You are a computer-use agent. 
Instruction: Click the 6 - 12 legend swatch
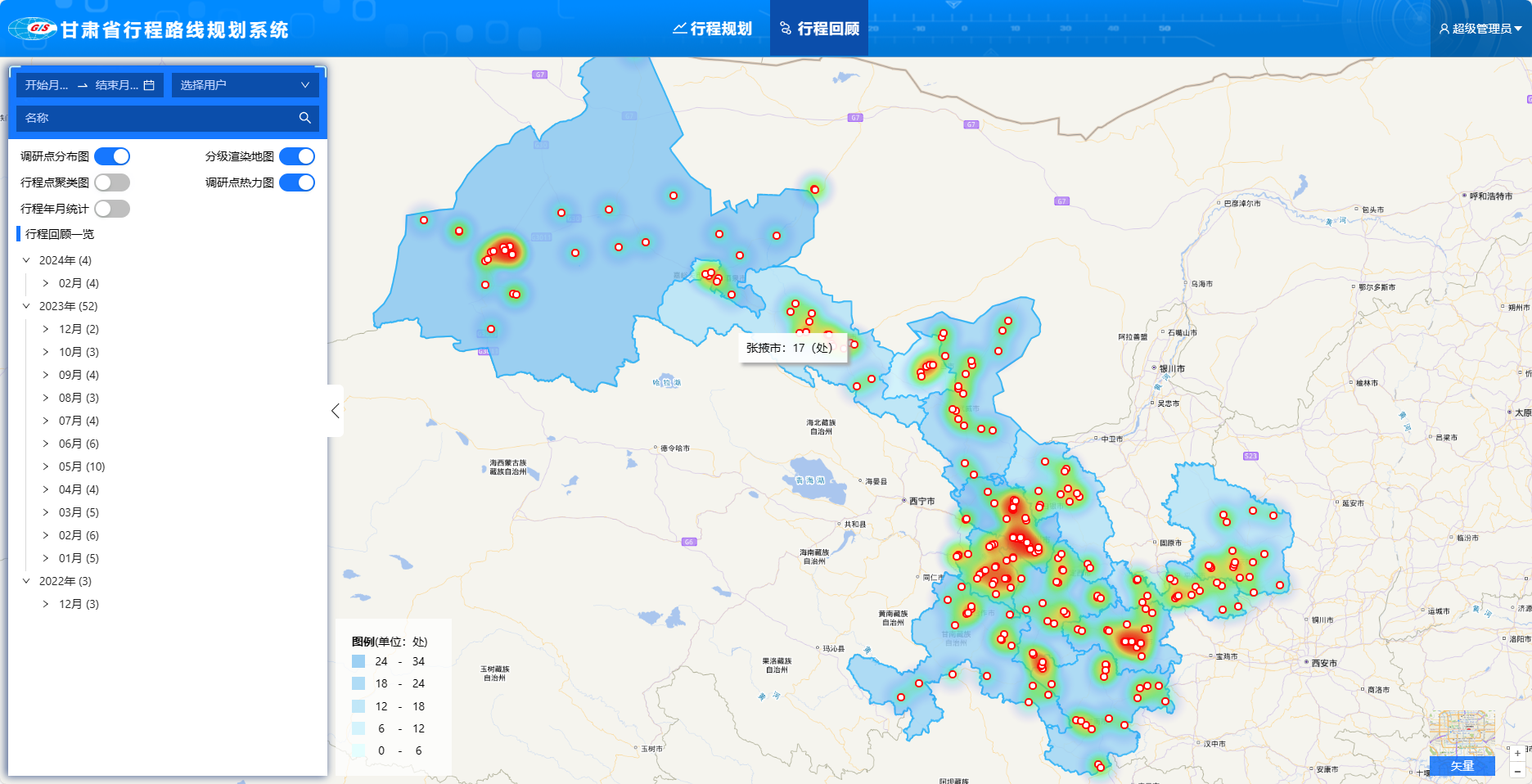pyautogui.click(x=358, y=728)
